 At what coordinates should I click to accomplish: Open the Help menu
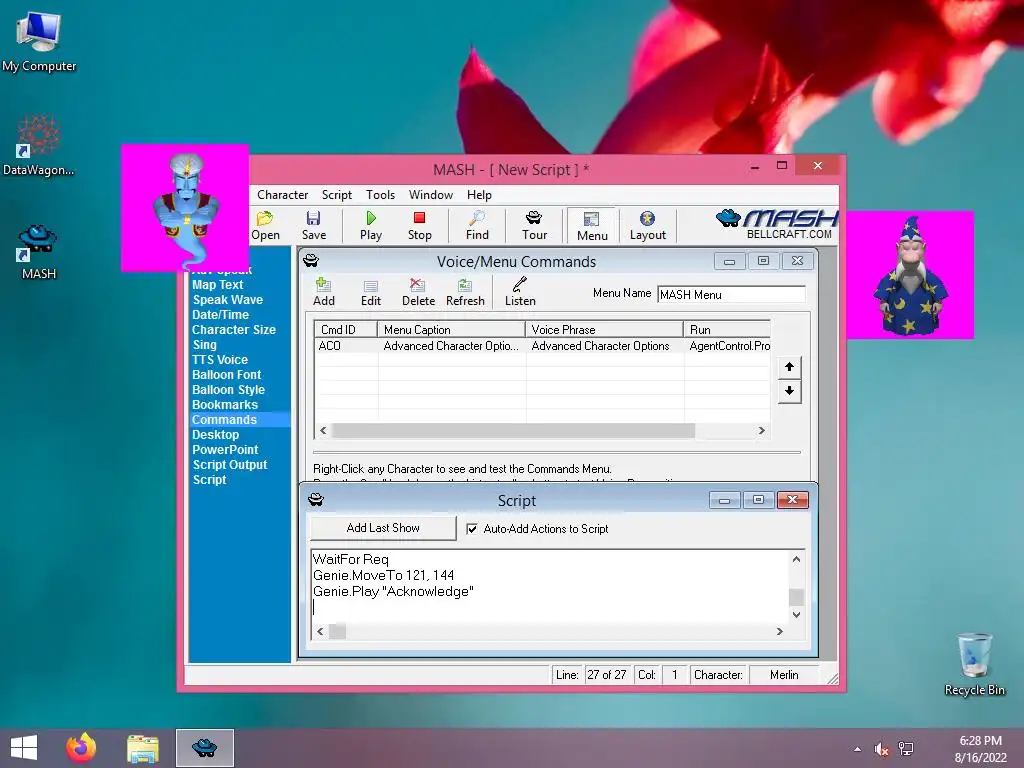[x=479, y=195]
